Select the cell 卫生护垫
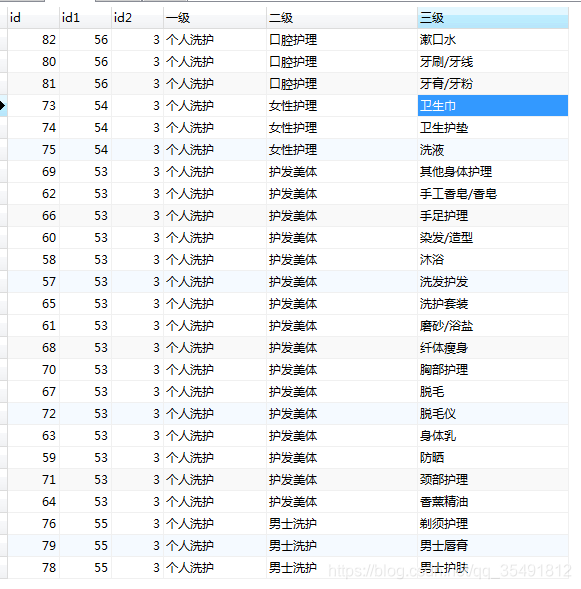This screenshot has height=589, width=581. tap(493, 128)
